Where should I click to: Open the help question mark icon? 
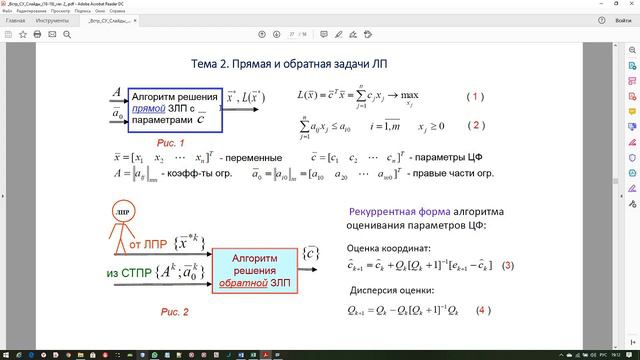[602, 20]
